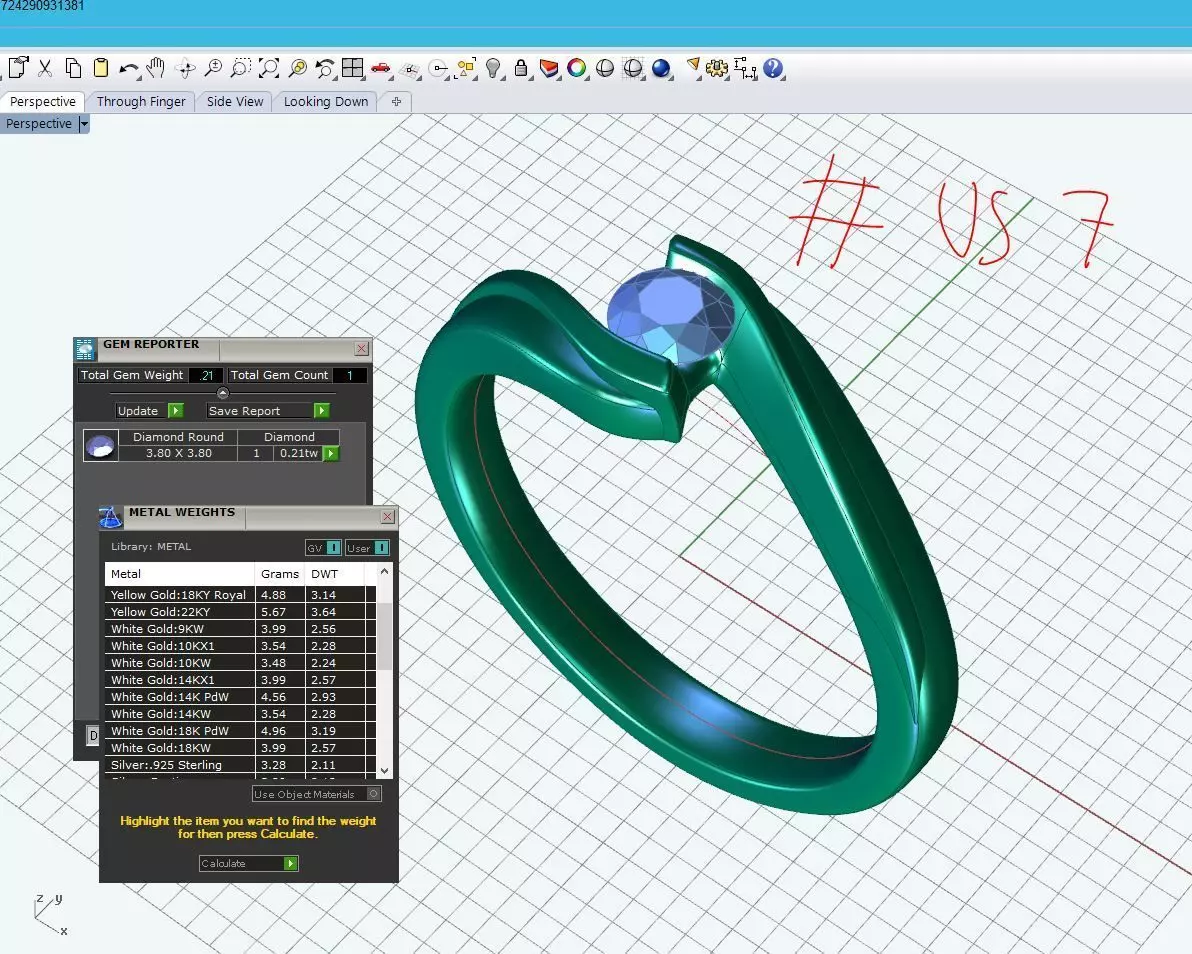This screenshot has height=954, width=1192.
Task: Switch to the Looking Down tab
Action: coord(325,102)
